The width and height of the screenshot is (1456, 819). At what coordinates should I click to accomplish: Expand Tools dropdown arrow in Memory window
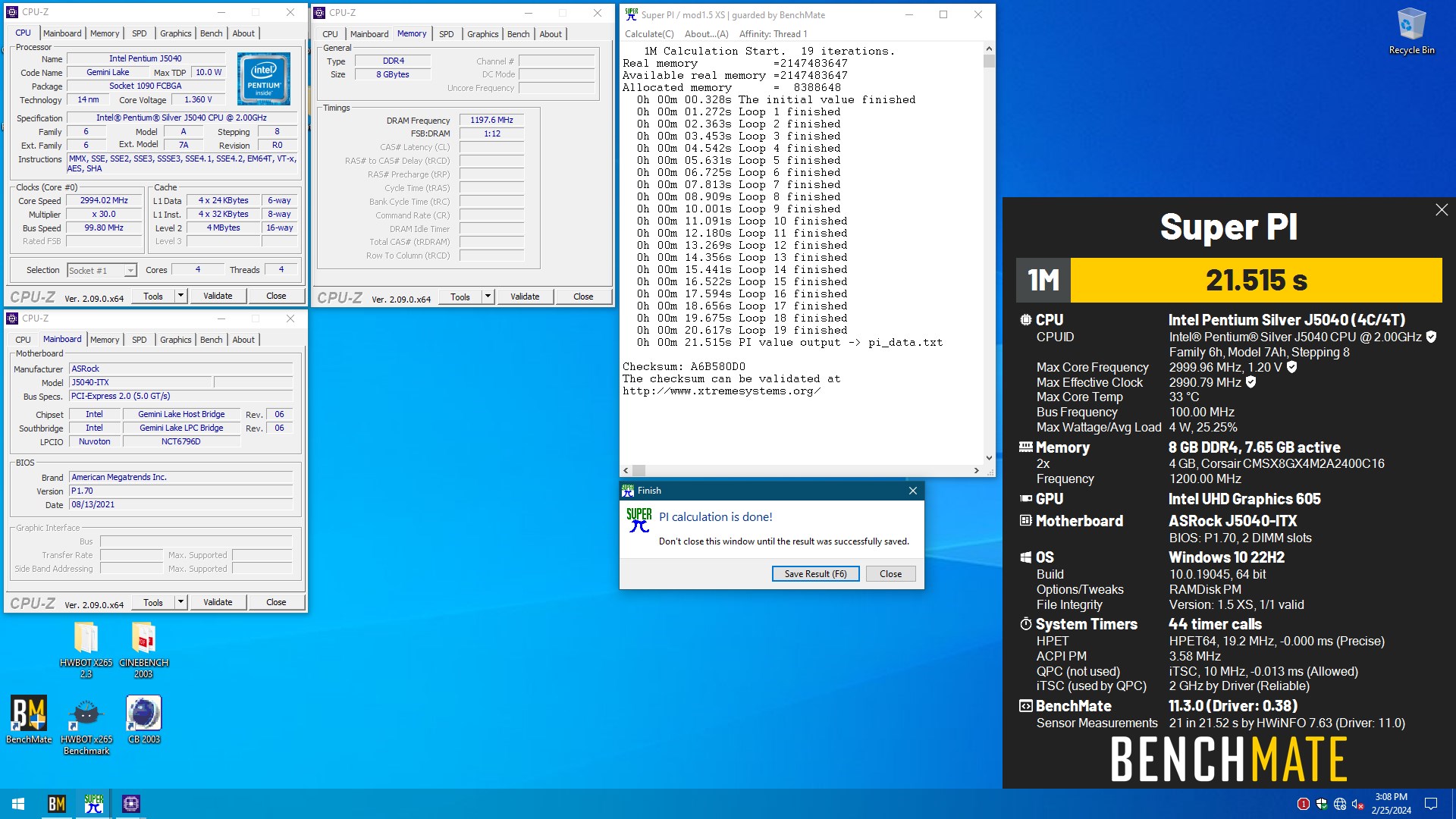point(488,297)
